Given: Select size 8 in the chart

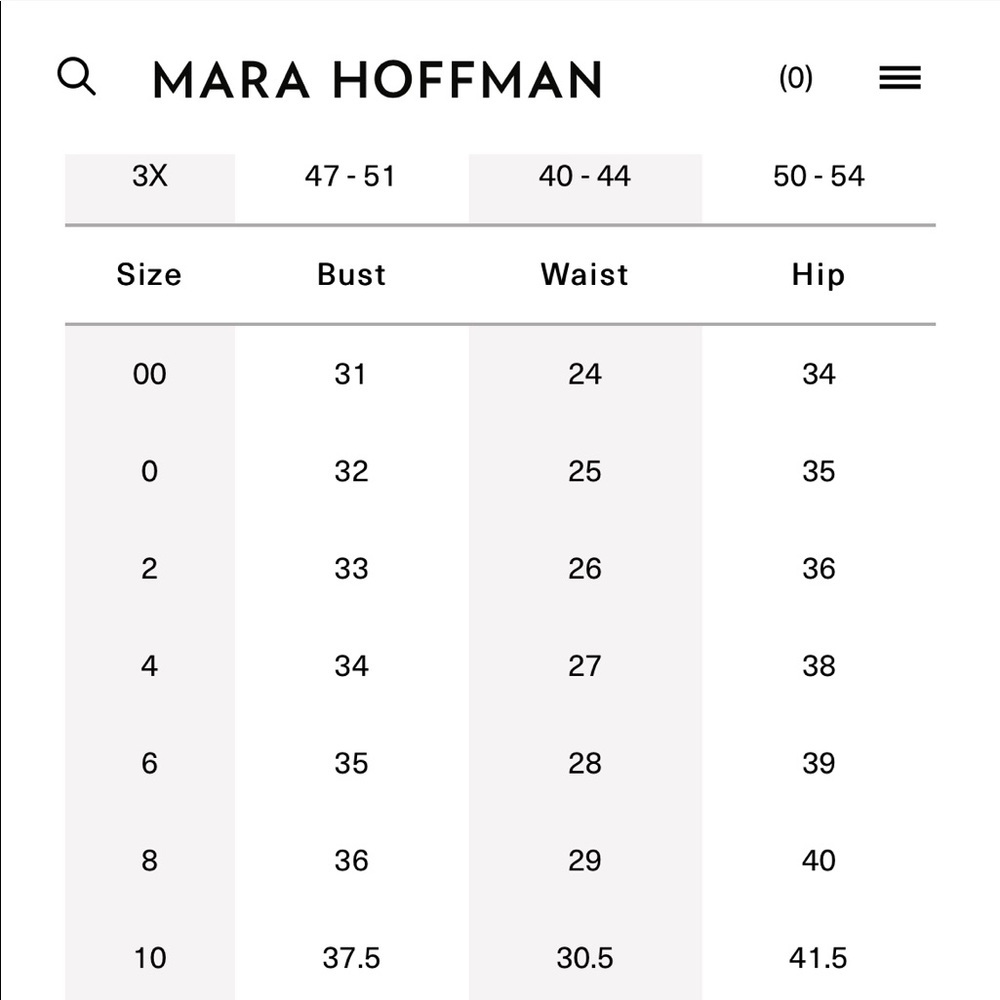Looking at the screenshot, I should pyautogui.click(x=150, y=860).
